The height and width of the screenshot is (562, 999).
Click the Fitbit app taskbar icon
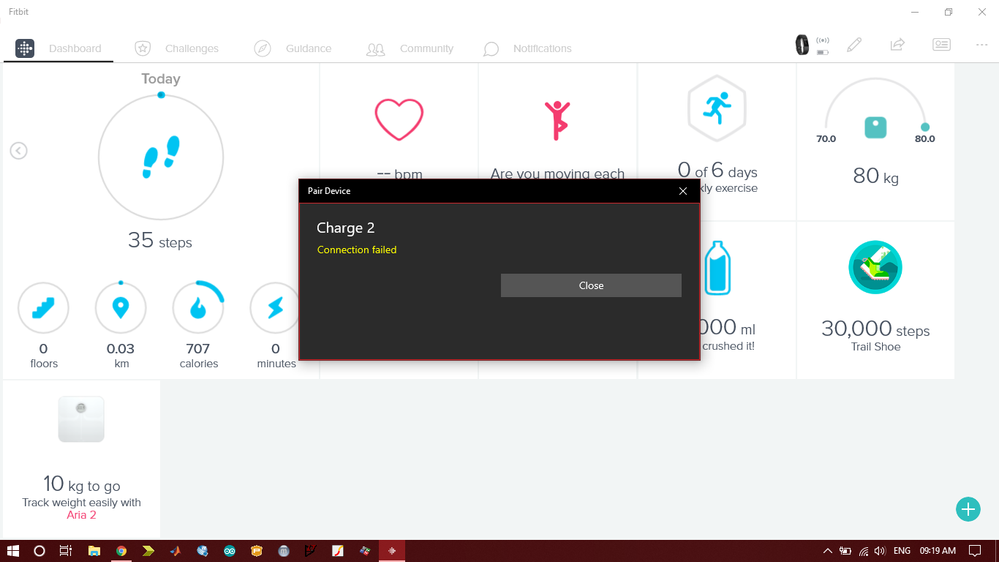coord(392,551)
